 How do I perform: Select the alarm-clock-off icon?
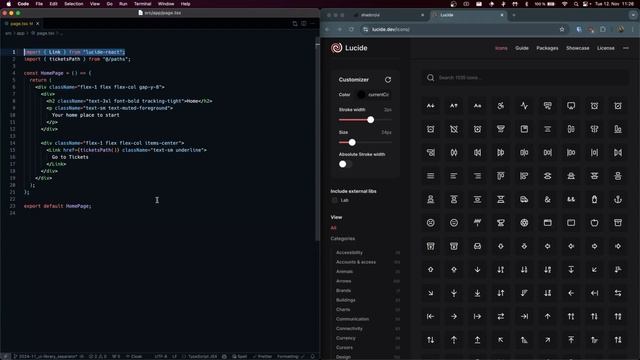click(454, 129)
